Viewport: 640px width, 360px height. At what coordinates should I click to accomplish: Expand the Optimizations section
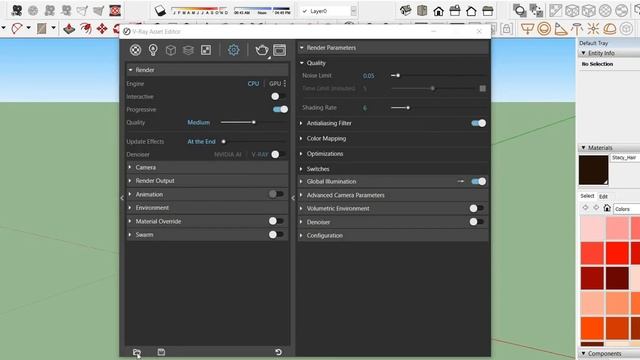[x=393, y=154]
